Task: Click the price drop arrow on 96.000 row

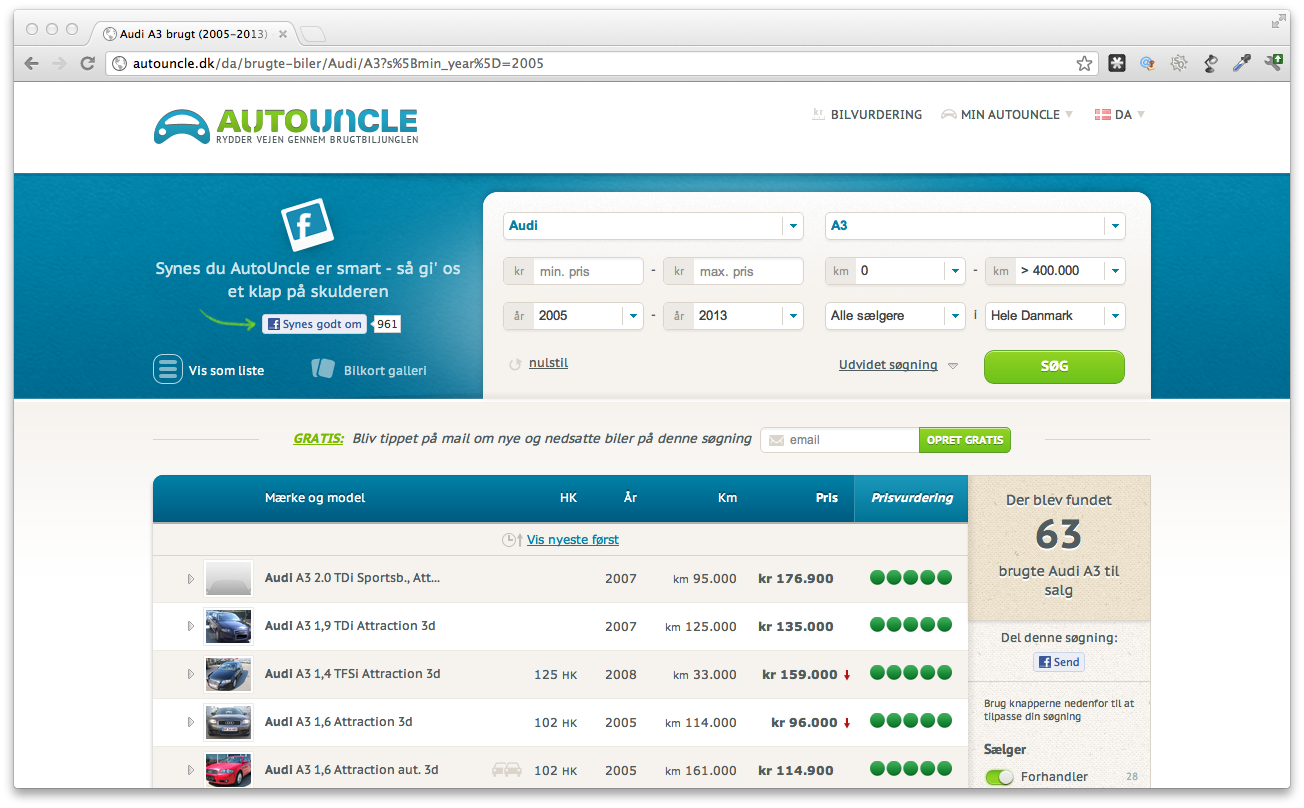Action: click(x=847, y=723)
